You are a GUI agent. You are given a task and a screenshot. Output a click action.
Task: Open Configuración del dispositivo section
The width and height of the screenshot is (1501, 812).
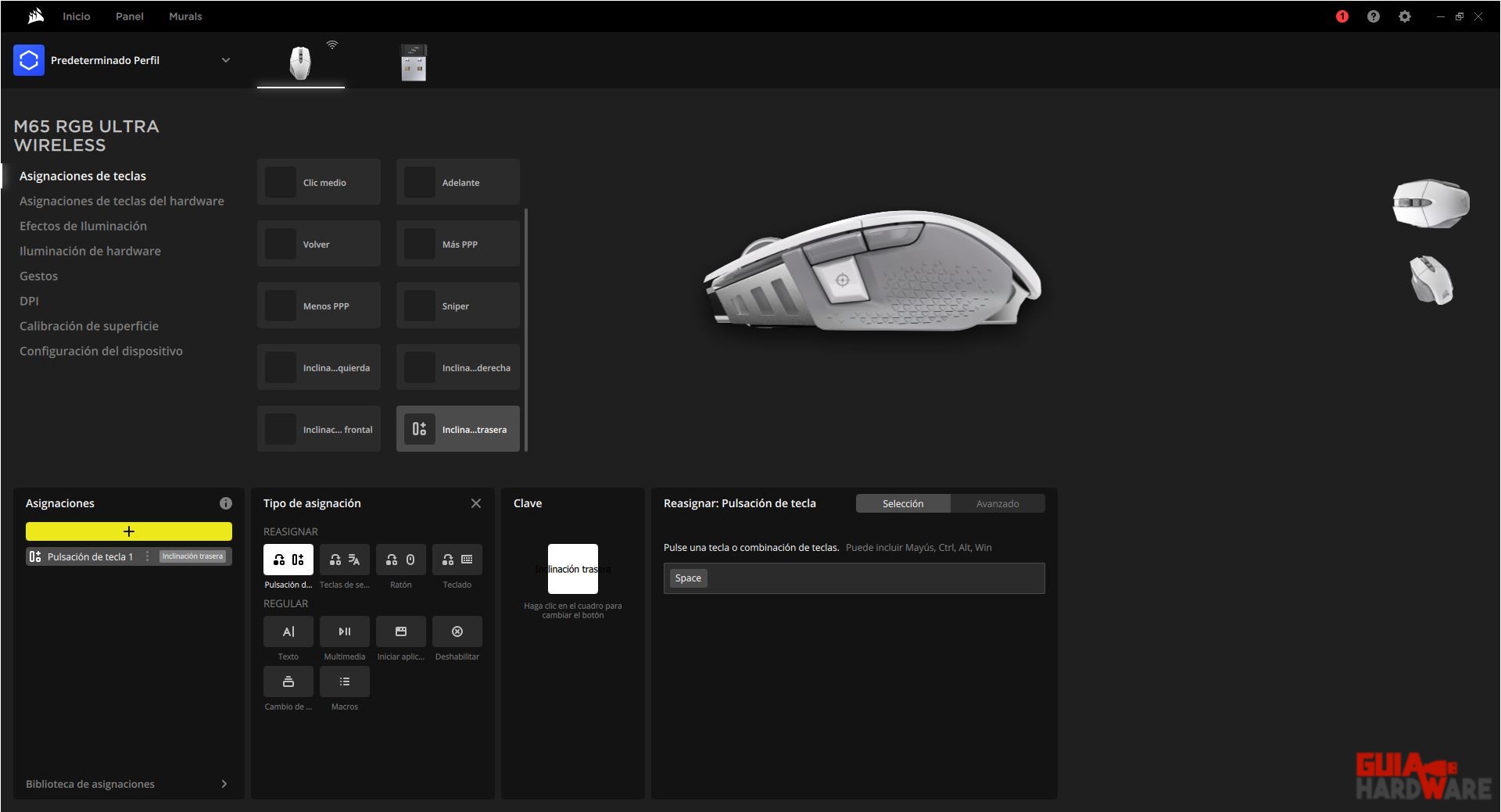pos(101,351)
